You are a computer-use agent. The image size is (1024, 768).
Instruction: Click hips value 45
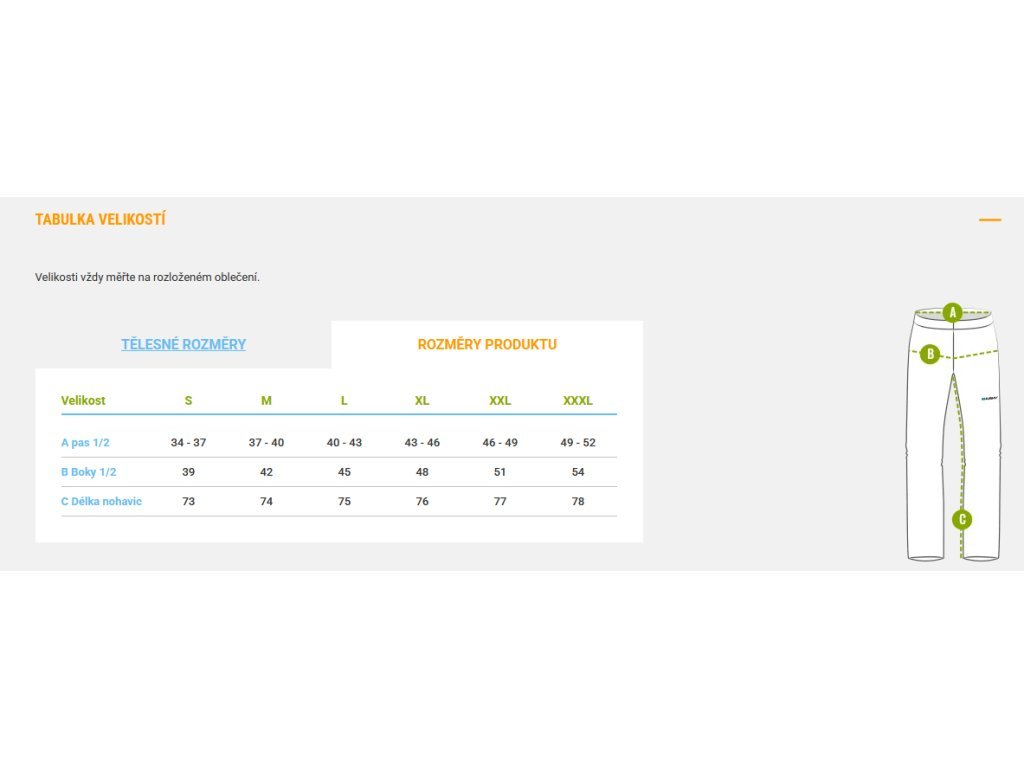[x=344, y=472]
